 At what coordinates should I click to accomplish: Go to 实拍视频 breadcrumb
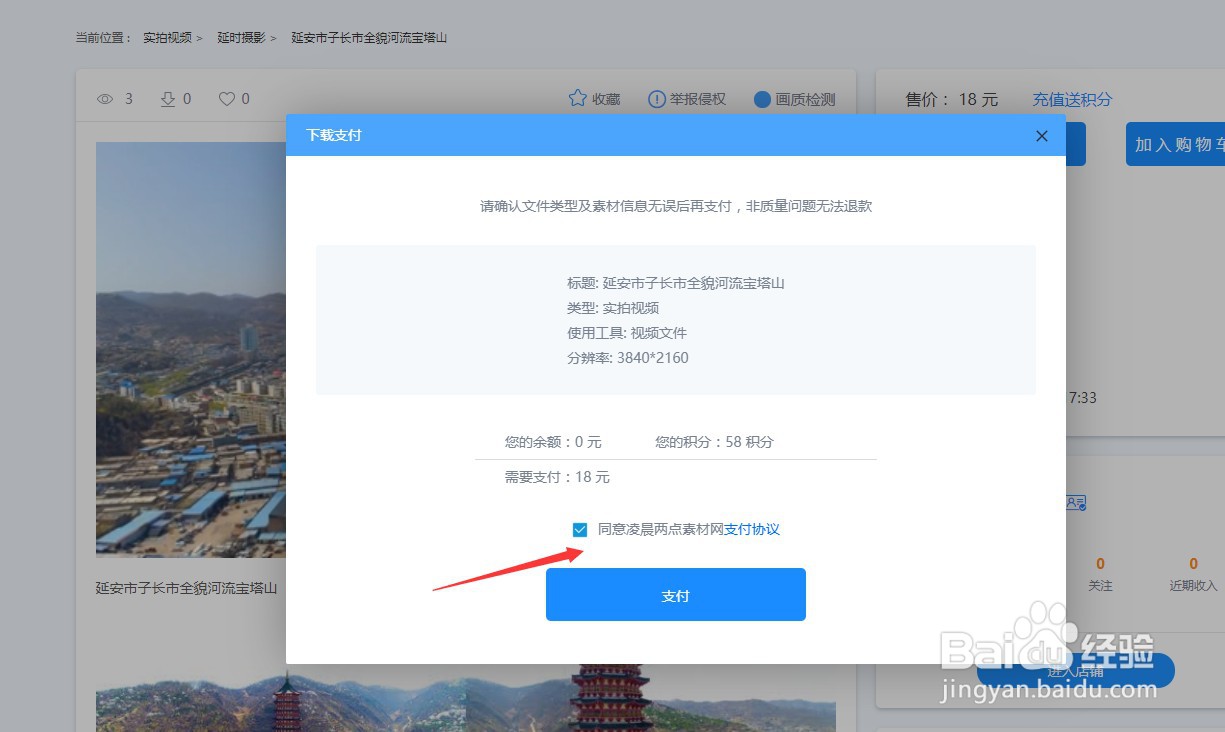coord(167,38)
